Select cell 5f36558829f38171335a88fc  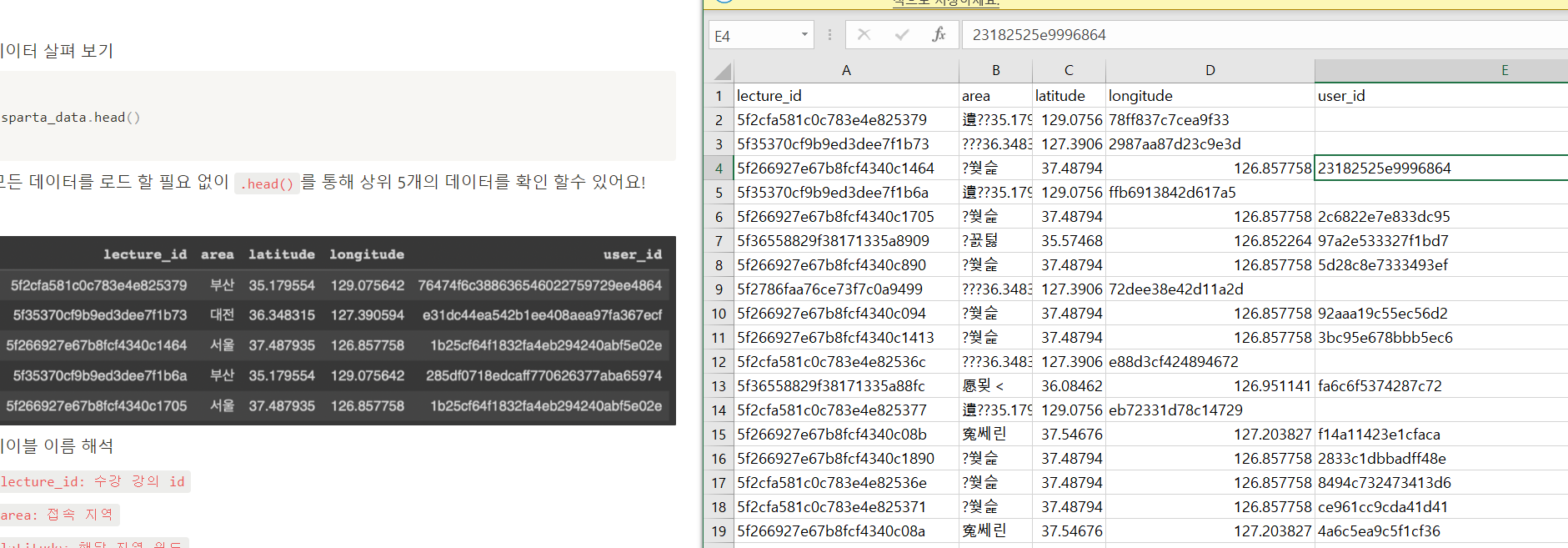(846, 386)
